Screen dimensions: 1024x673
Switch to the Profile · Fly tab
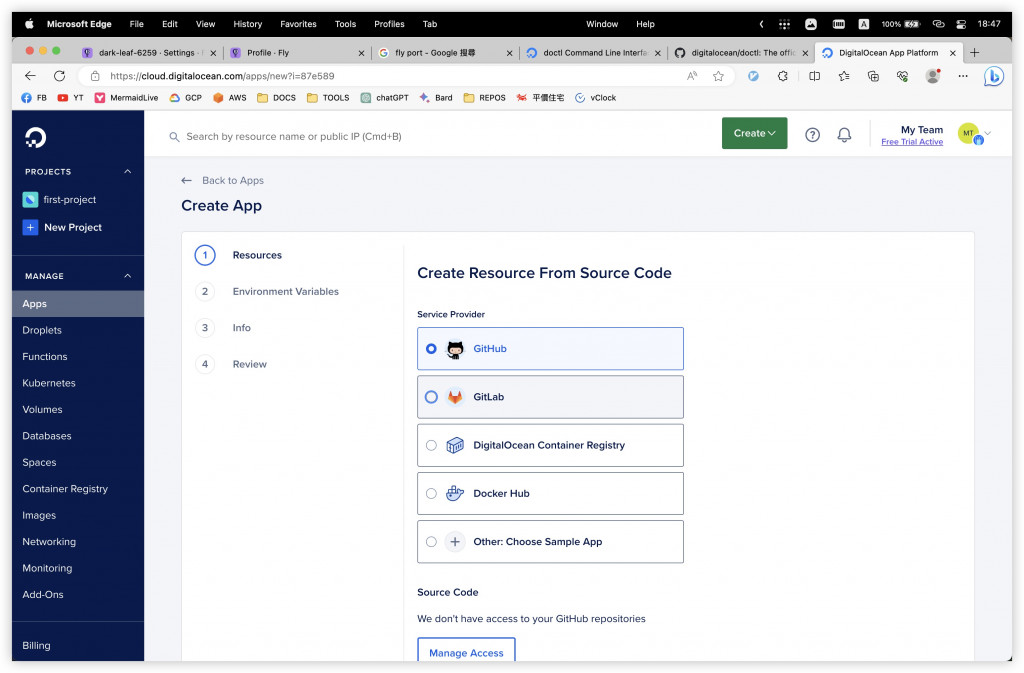[x=290, y=53]
